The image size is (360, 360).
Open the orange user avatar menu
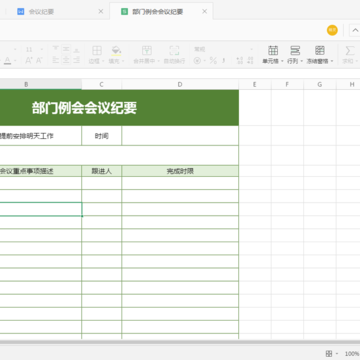pos(332,30)
